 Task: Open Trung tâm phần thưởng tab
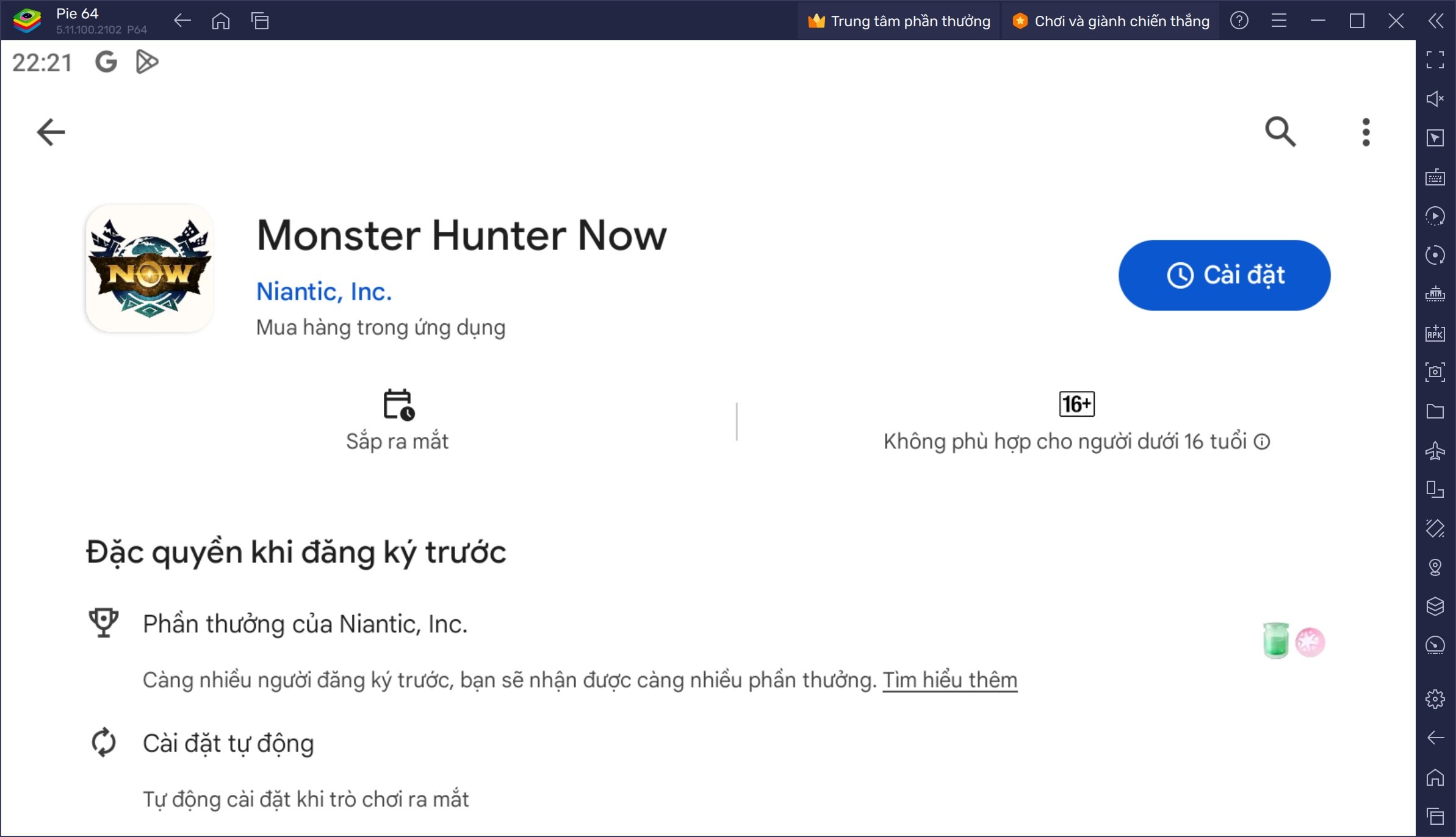click(899, 21)
